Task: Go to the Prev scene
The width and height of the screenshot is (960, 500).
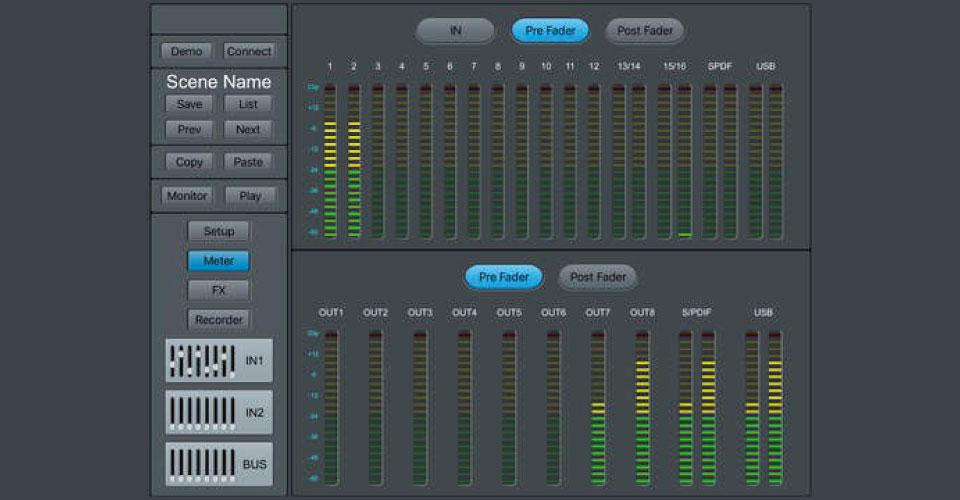Action: 188,129
